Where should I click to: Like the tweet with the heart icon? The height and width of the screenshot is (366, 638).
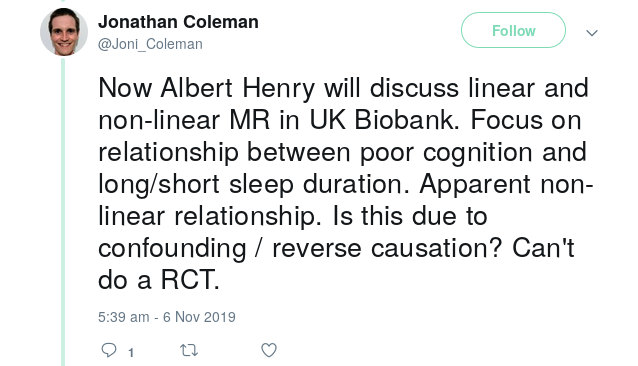(269, 350)
